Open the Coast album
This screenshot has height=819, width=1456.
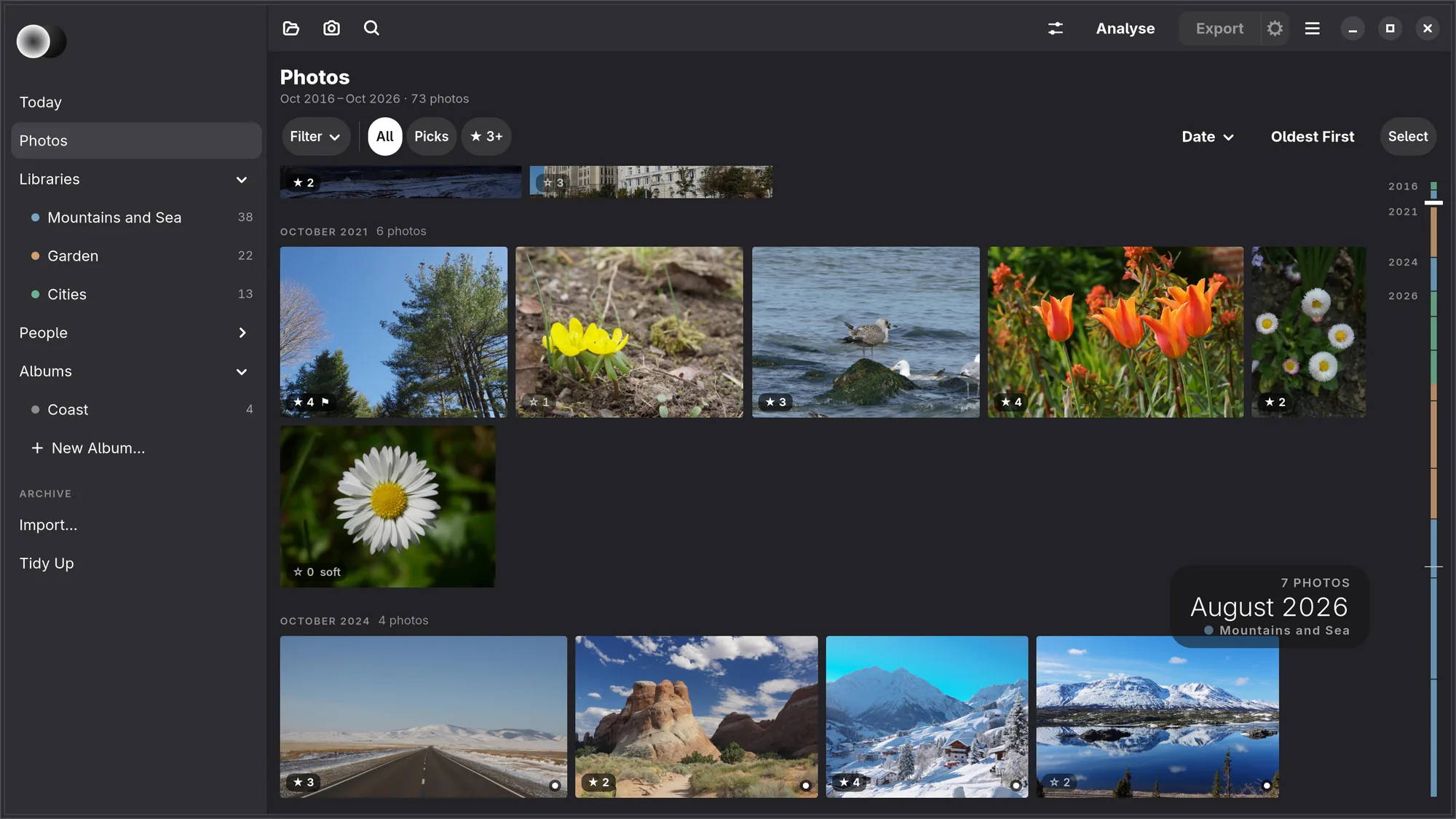coord(136,410)
